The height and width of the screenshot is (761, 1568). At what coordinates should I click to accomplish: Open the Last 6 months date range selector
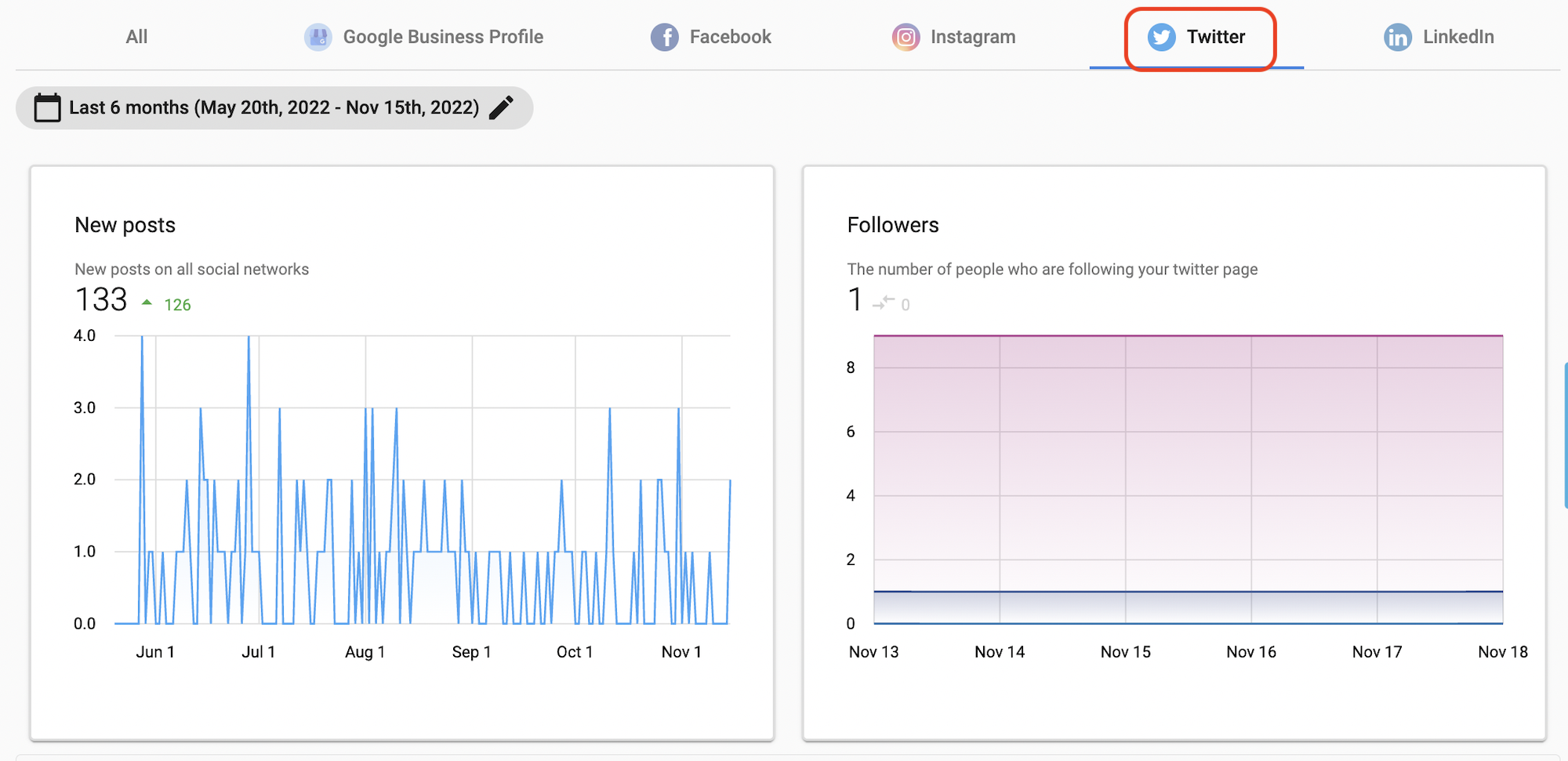pos(274,107)
